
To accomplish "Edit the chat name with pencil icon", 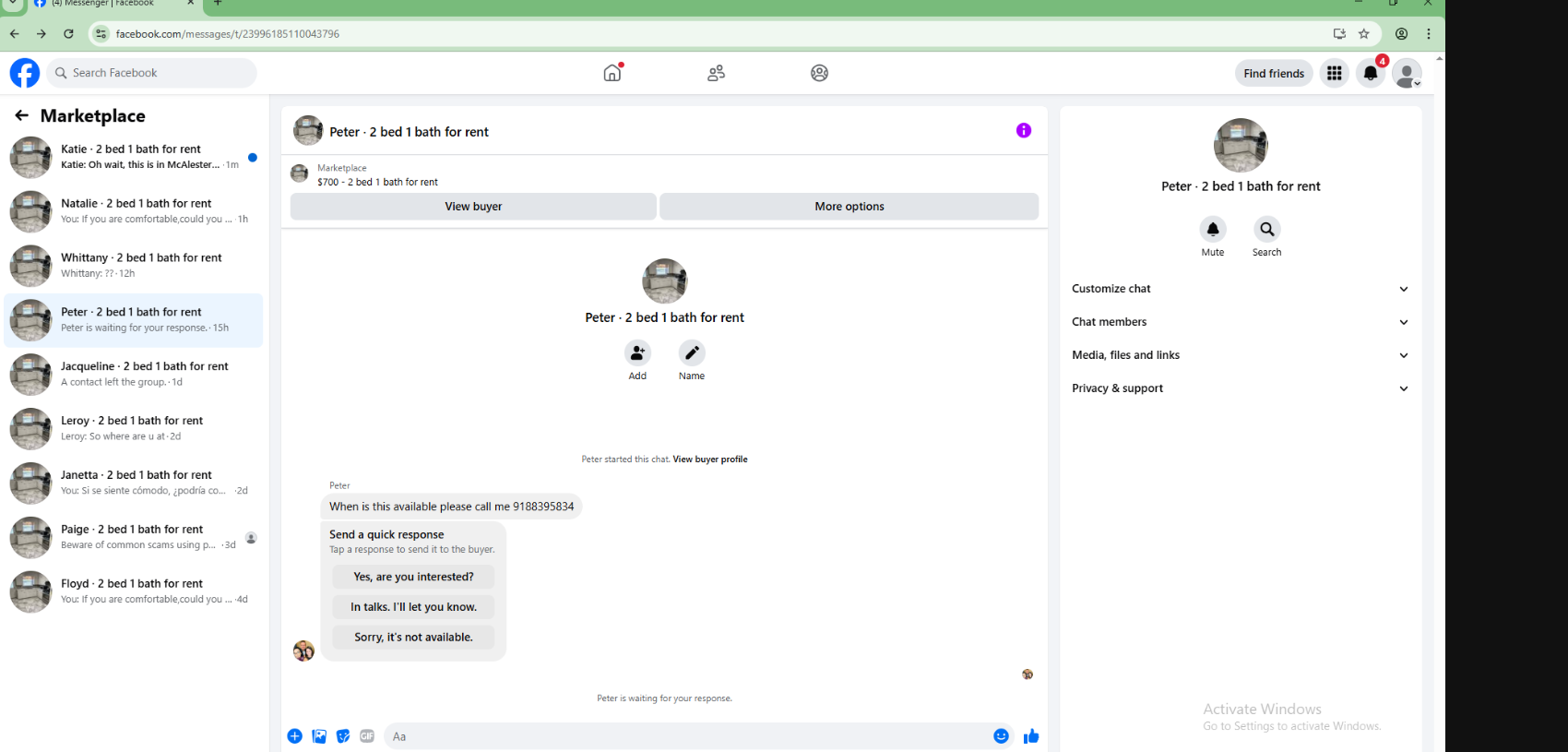I will tap(692, 353).
